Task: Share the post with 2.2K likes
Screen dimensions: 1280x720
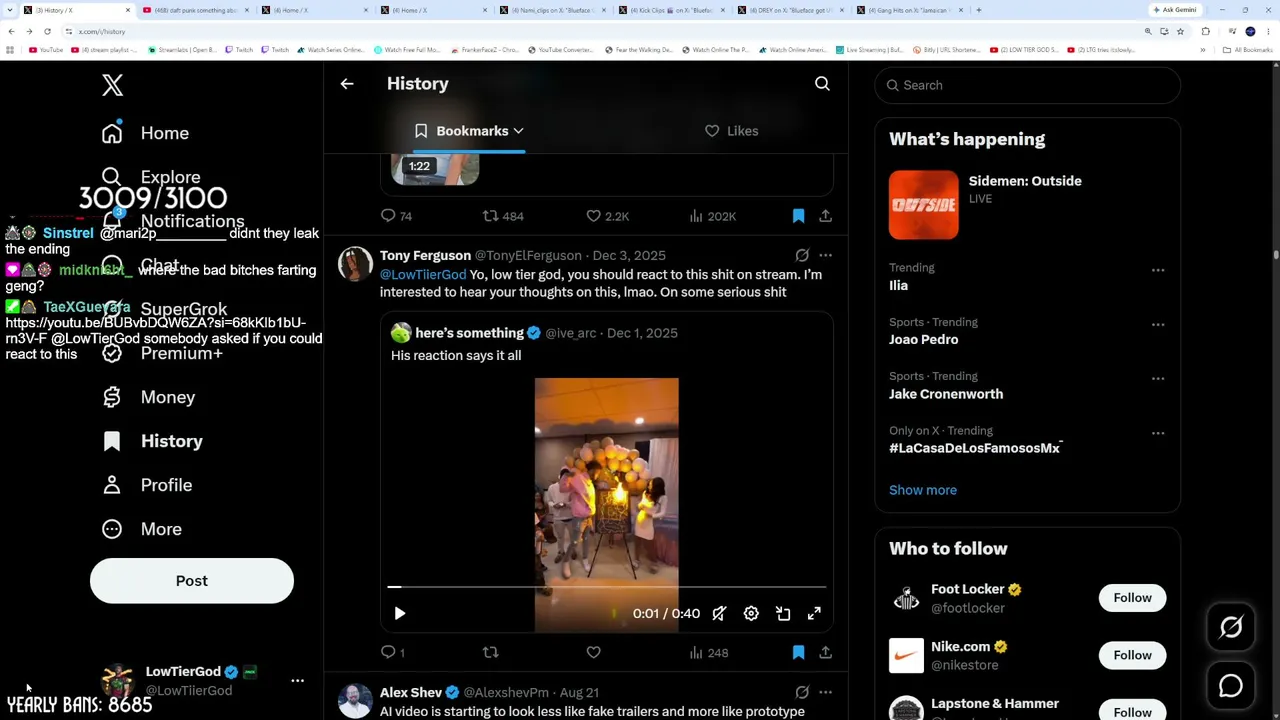Action: tap(825, 216)
